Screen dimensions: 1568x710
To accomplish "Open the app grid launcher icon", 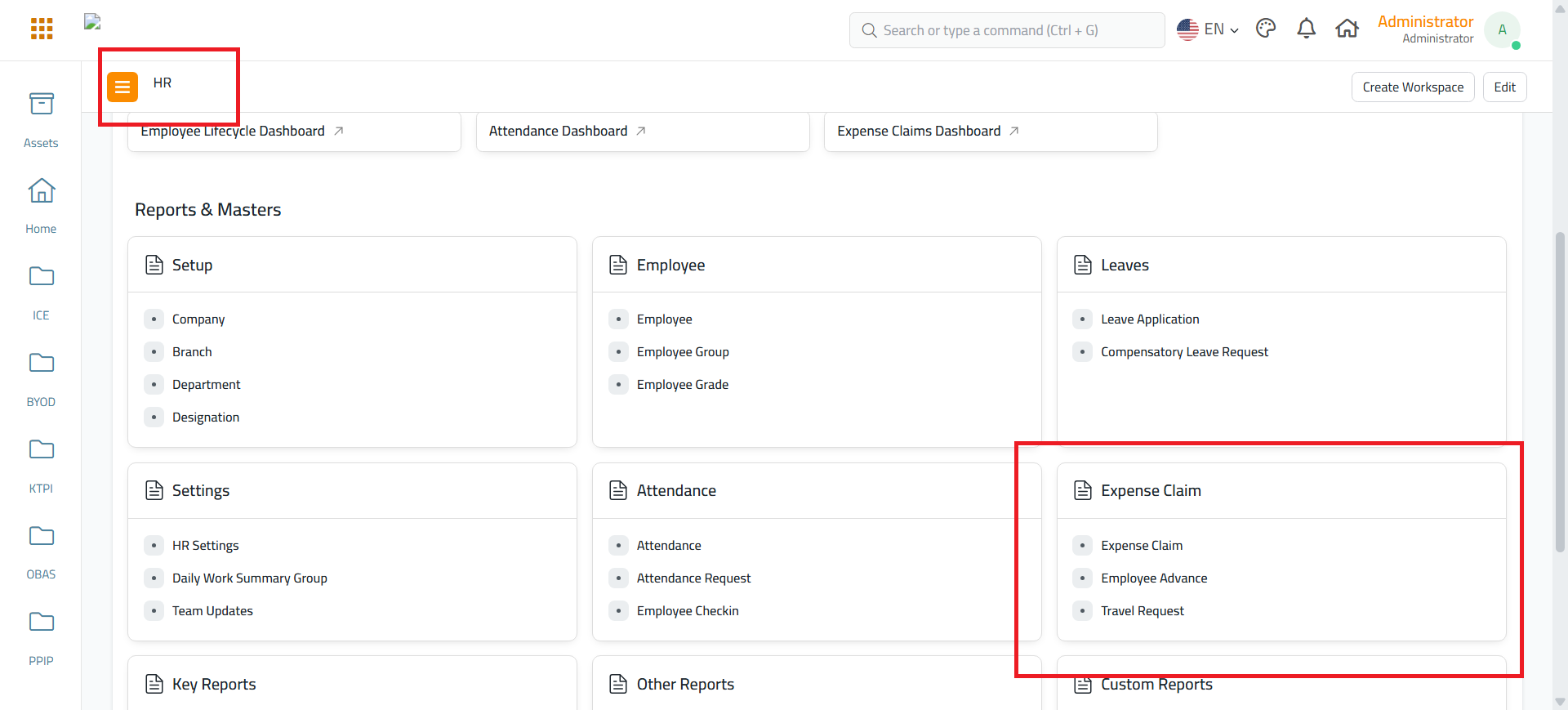I will [x=42, y=29].
